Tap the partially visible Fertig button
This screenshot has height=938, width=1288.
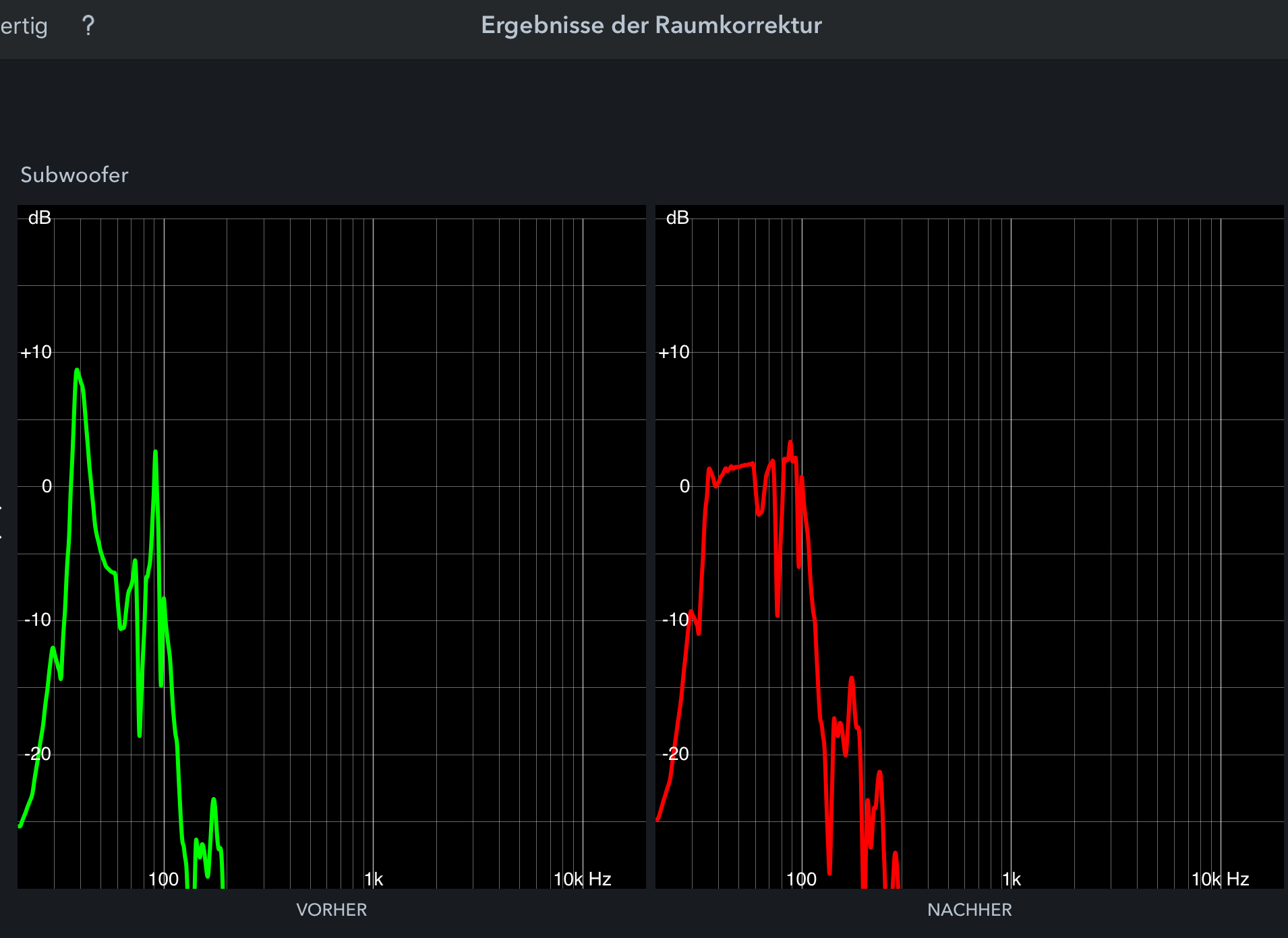tap(24, 26)
